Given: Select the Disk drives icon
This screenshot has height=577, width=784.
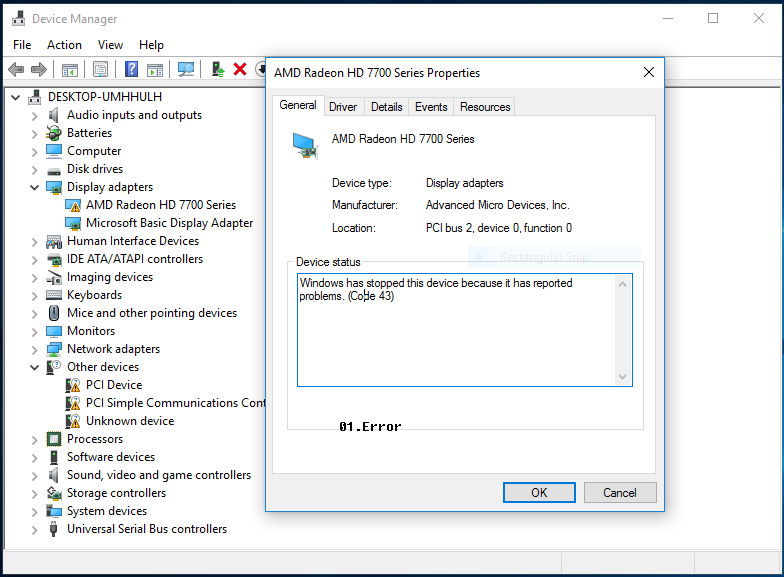Looking at the screenshot, I should [x=54, y=171].
